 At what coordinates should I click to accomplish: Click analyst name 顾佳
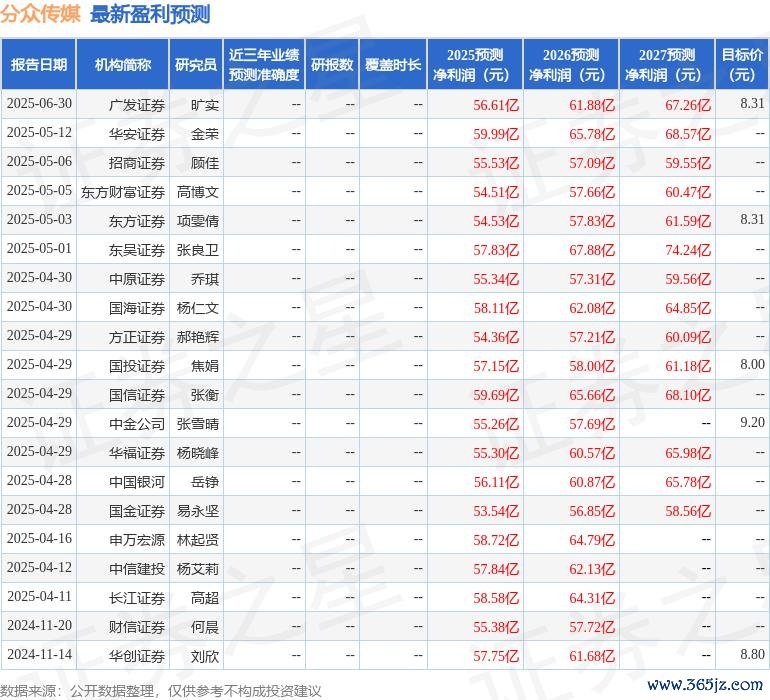click(x=205, y=163)
